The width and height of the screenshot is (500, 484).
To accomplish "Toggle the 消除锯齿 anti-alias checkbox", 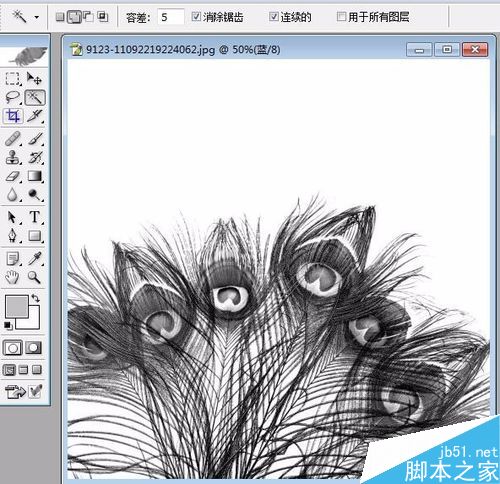I will (x=196, y=16).
